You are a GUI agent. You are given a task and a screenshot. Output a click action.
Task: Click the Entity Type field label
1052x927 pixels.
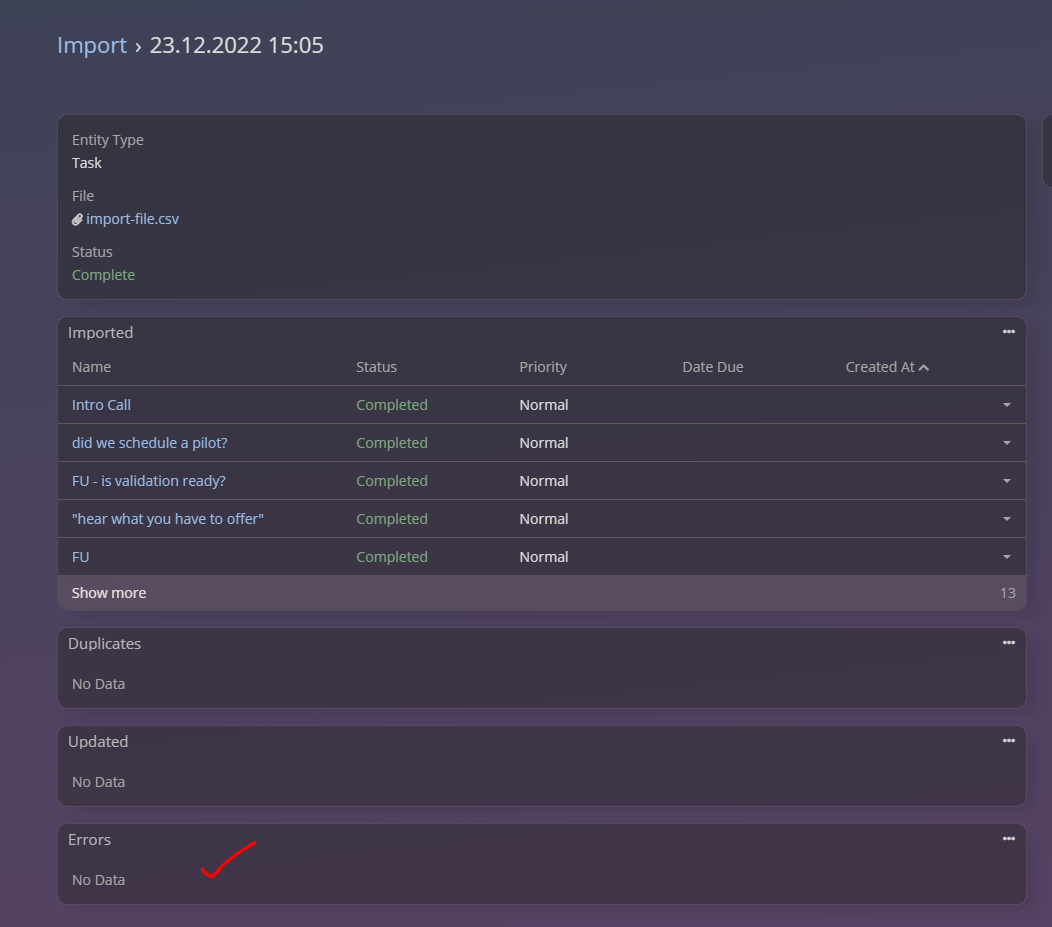pyautogui.click(x=107, y=140)
